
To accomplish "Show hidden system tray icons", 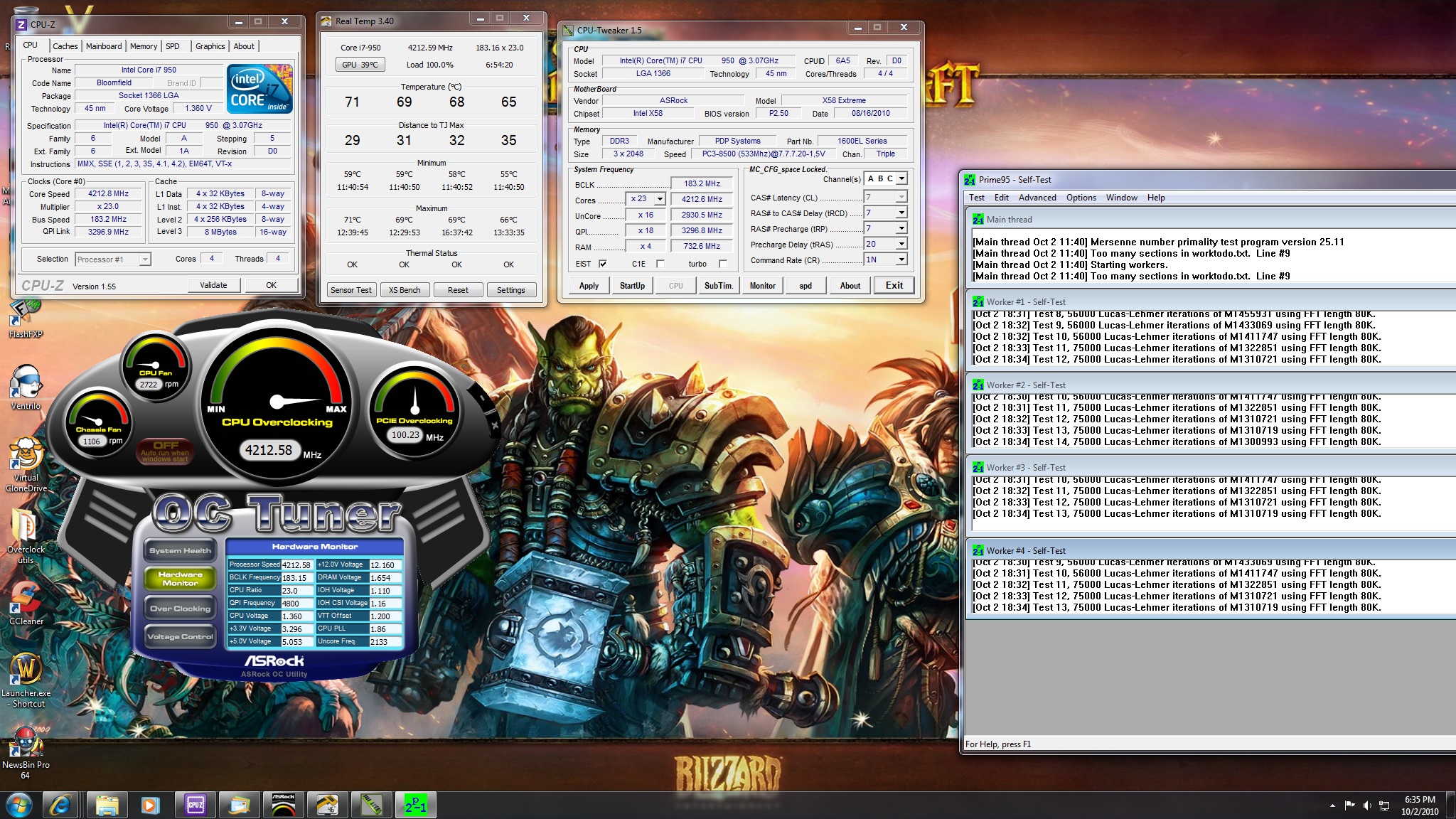I will tap(1332, 805).
